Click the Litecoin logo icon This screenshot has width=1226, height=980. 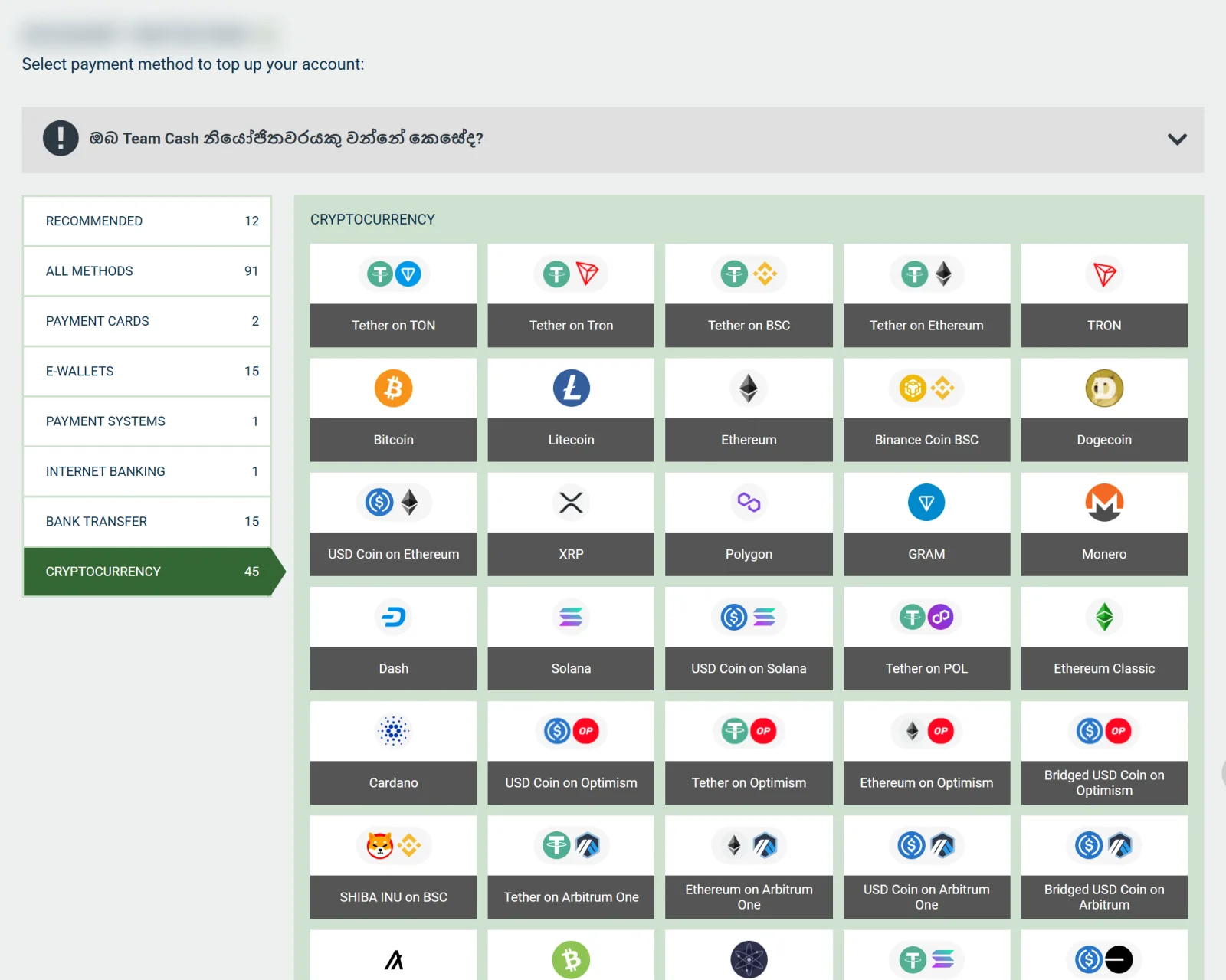click(x=571, y=388)
